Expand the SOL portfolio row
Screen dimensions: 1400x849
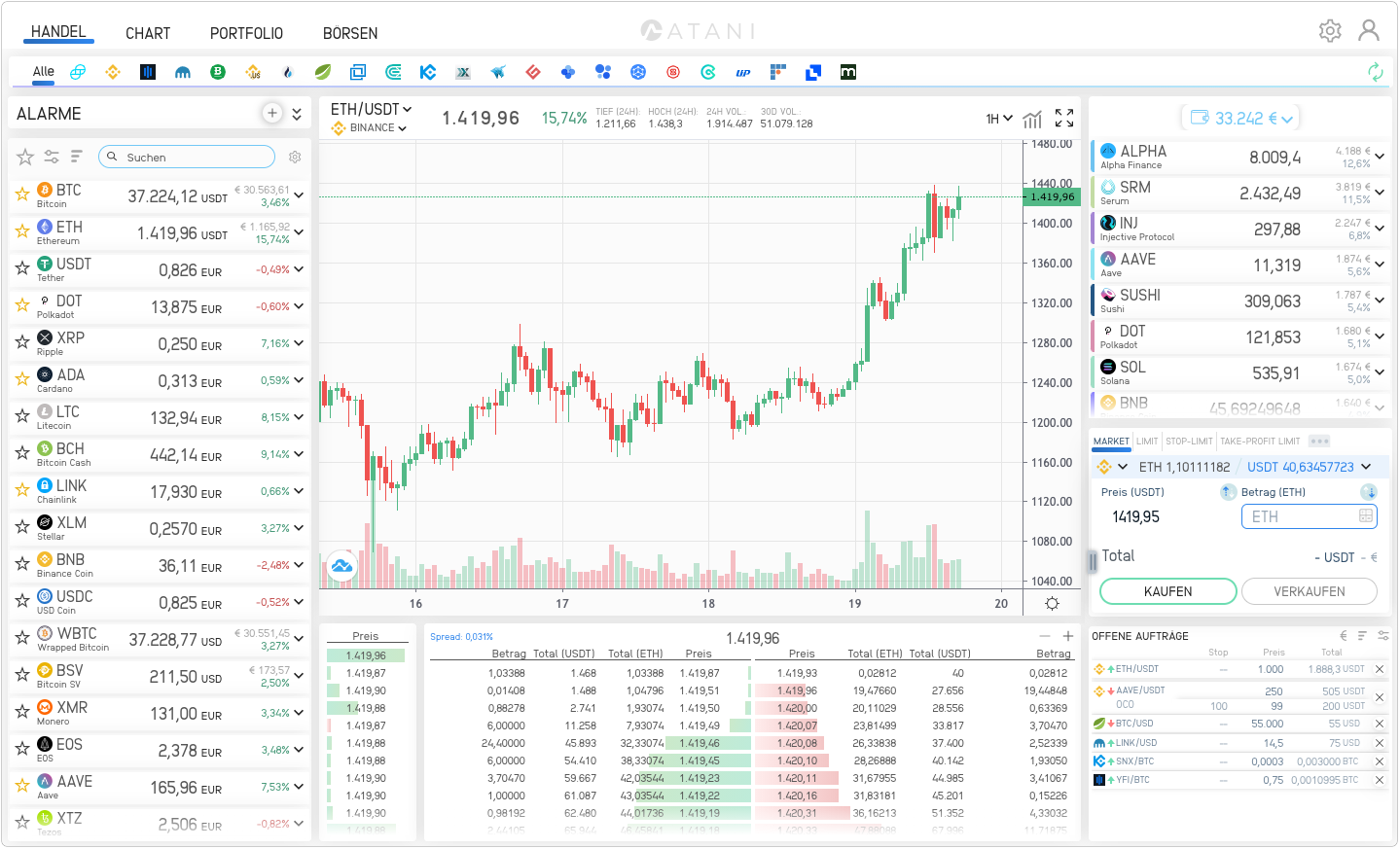(1380, 372)
